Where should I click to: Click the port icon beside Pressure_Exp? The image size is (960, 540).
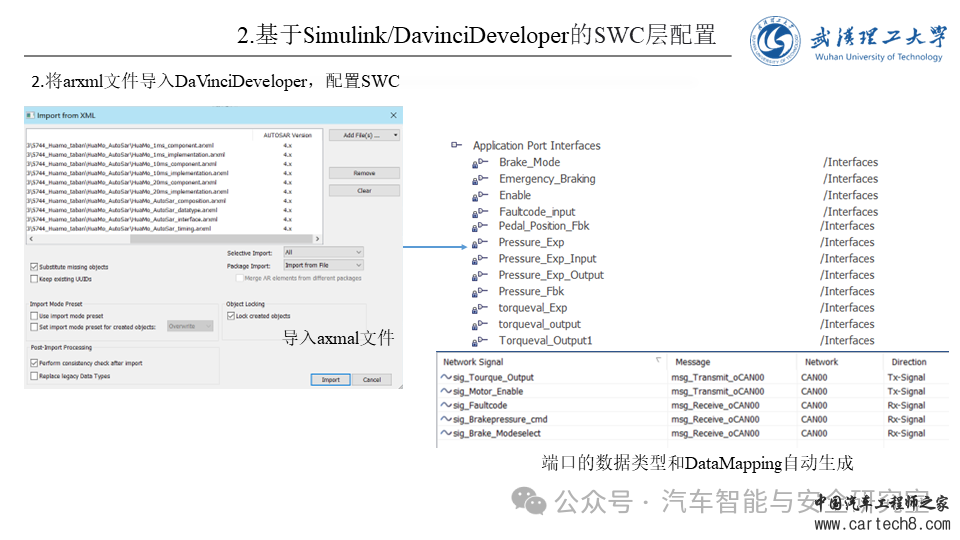(480, 243)
